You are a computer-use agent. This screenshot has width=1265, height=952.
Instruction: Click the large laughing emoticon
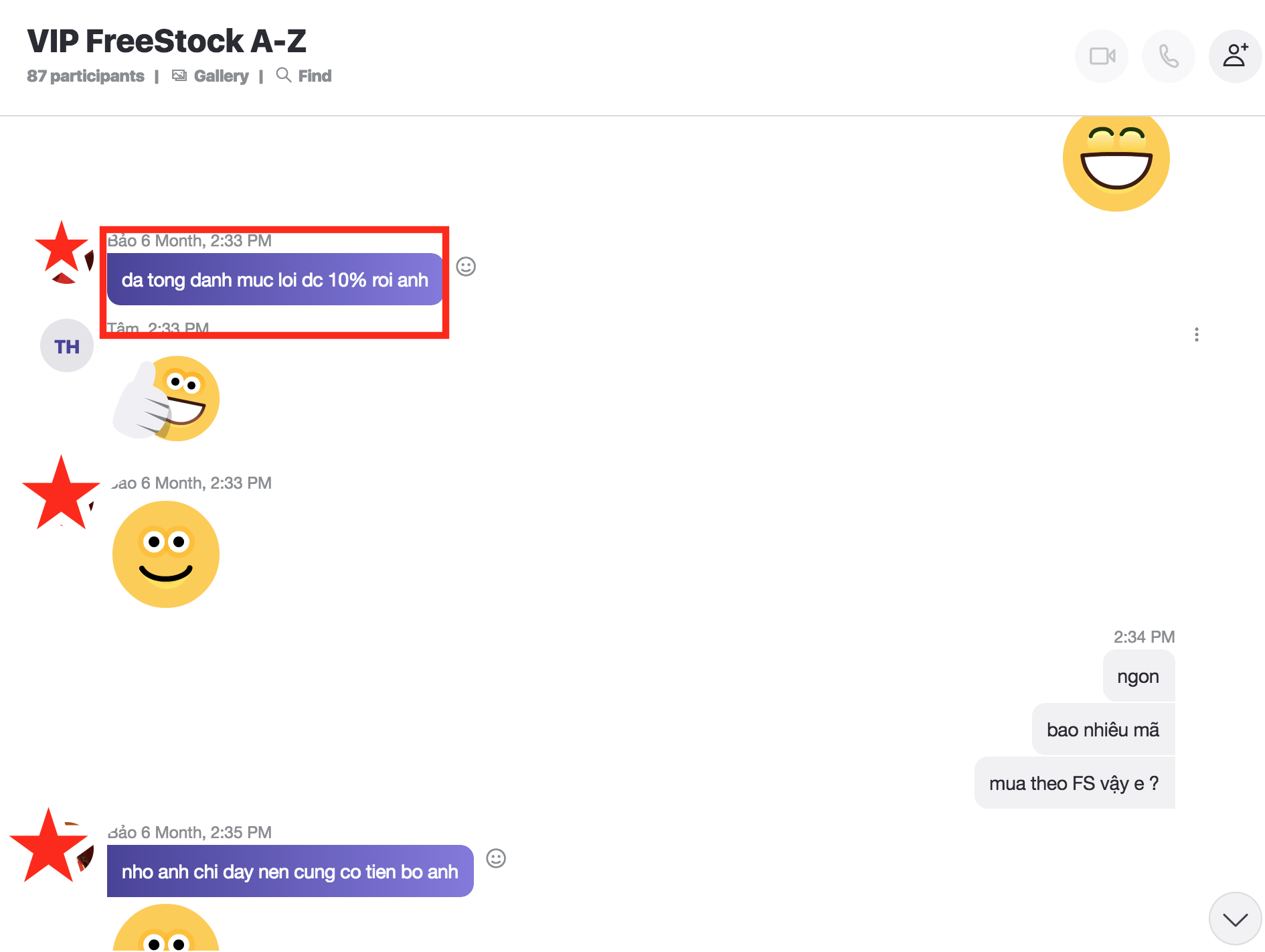tap(1116, 159)
